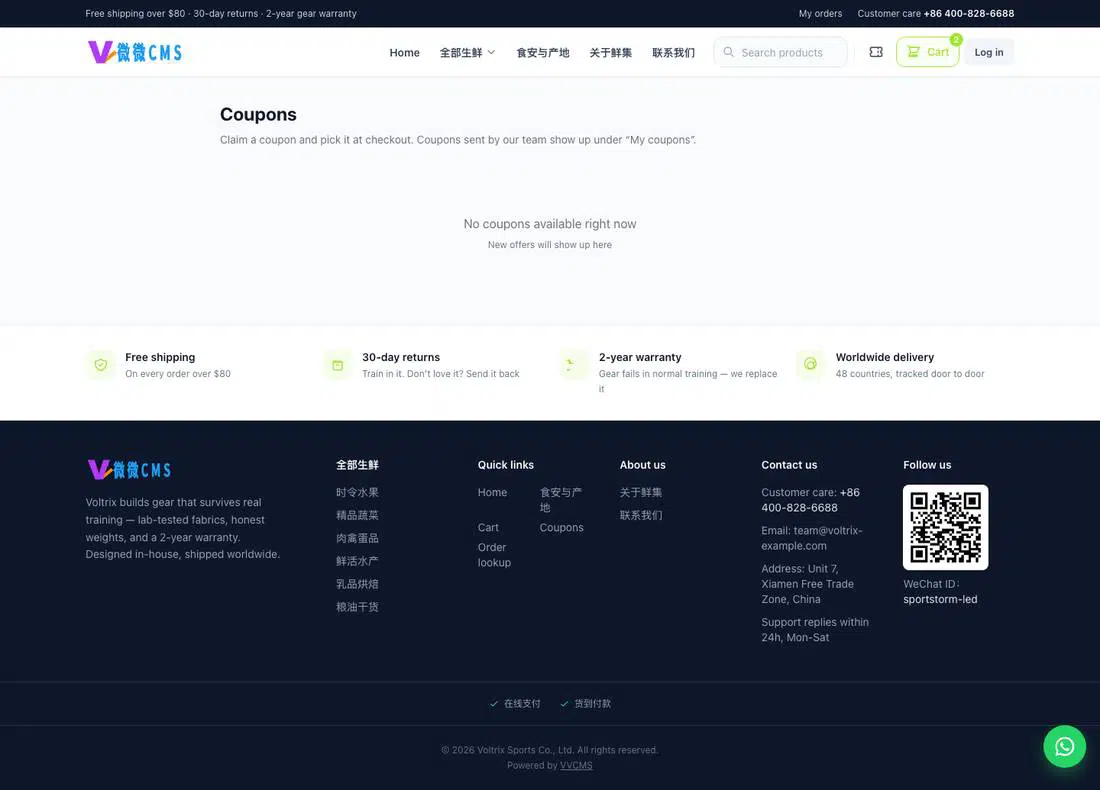Click the magnifier icon in search box
This screenshot has width=1100, height=790.
(x=728, y=52)
